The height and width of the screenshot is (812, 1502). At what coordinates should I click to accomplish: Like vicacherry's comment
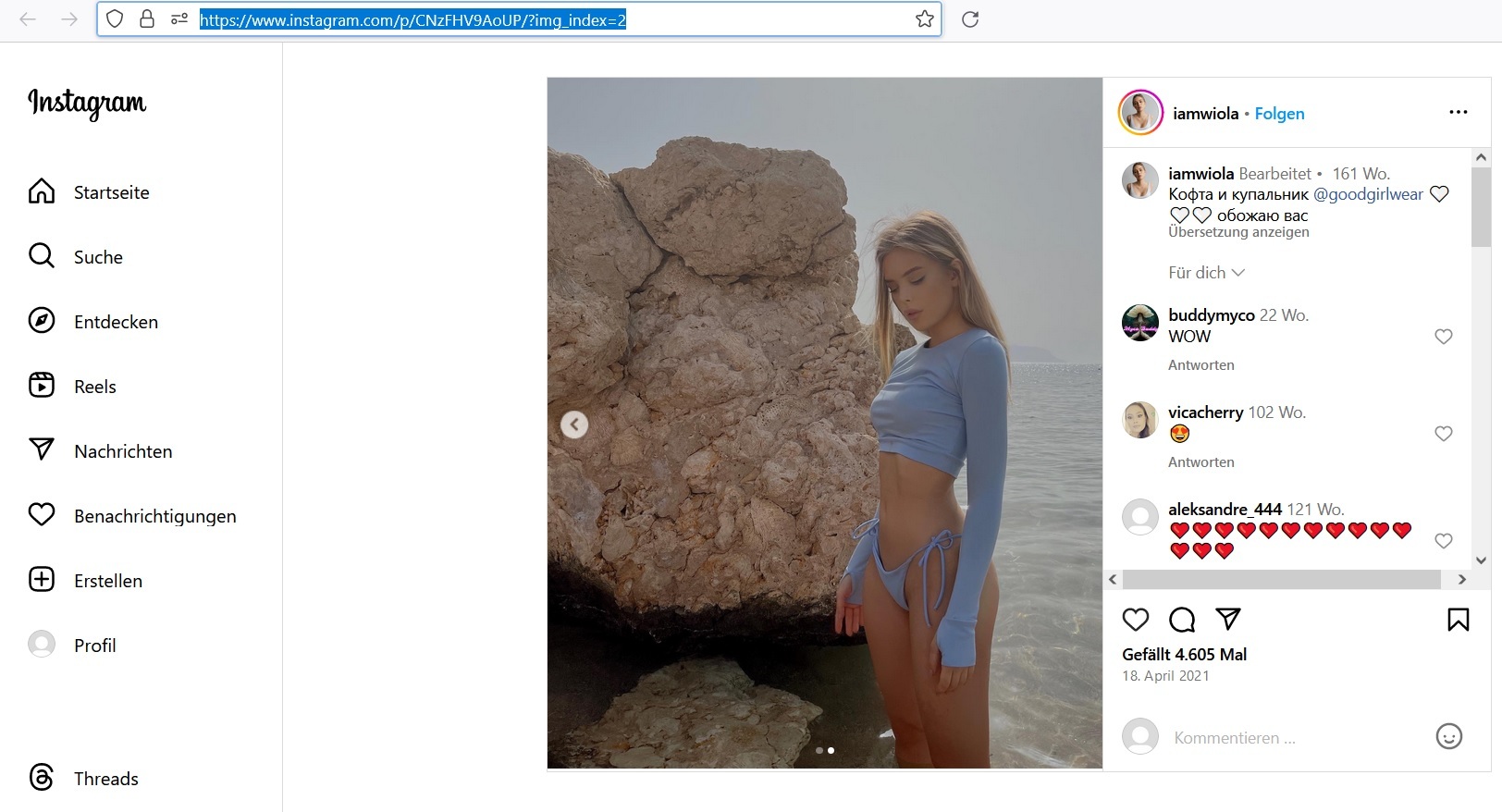tap(1444, 434)
